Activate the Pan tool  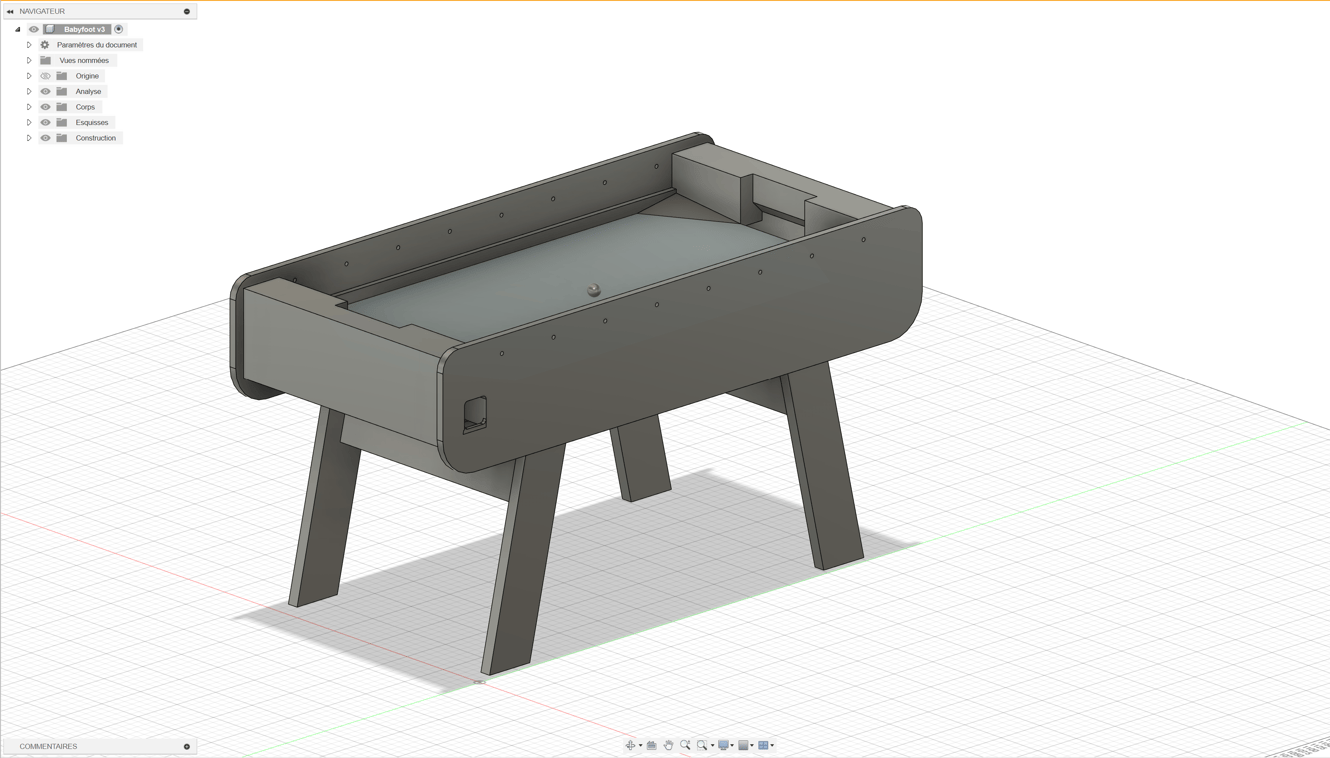[x=669, y=745]
